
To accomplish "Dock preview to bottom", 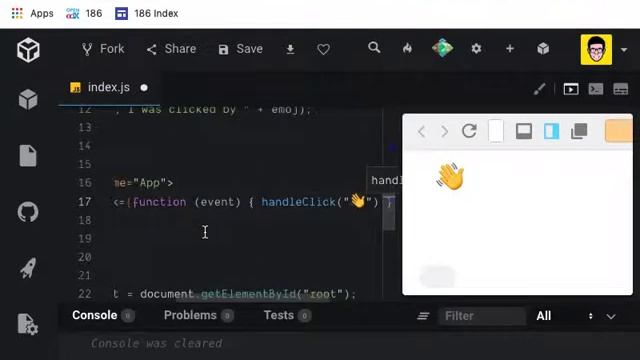I will click(x=524, y=131).
